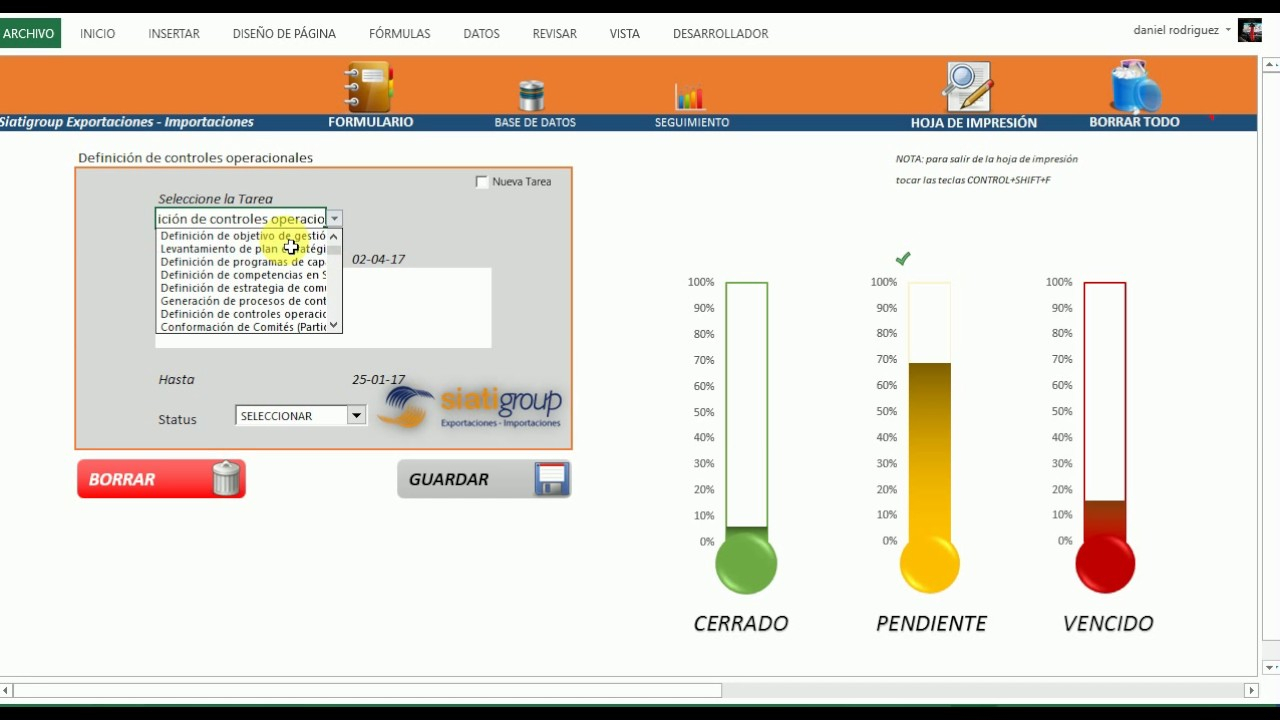Image resolution: width=1280 pixels, height=720 pixels.
Task: Click the PENDIENTE label text
Action: pos(931,623)
